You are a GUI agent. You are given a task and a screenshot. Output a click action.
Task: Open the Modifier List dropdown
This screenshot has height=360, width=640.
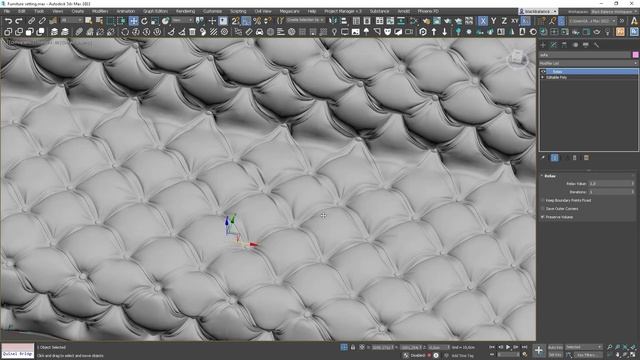pyautogui.click(x=588, y=63)
